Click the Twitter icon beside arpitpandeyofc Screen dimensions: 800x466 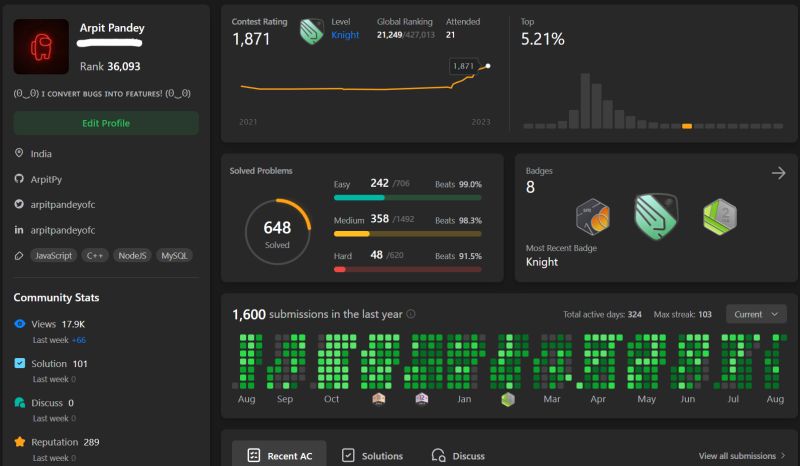click(19, 204)
